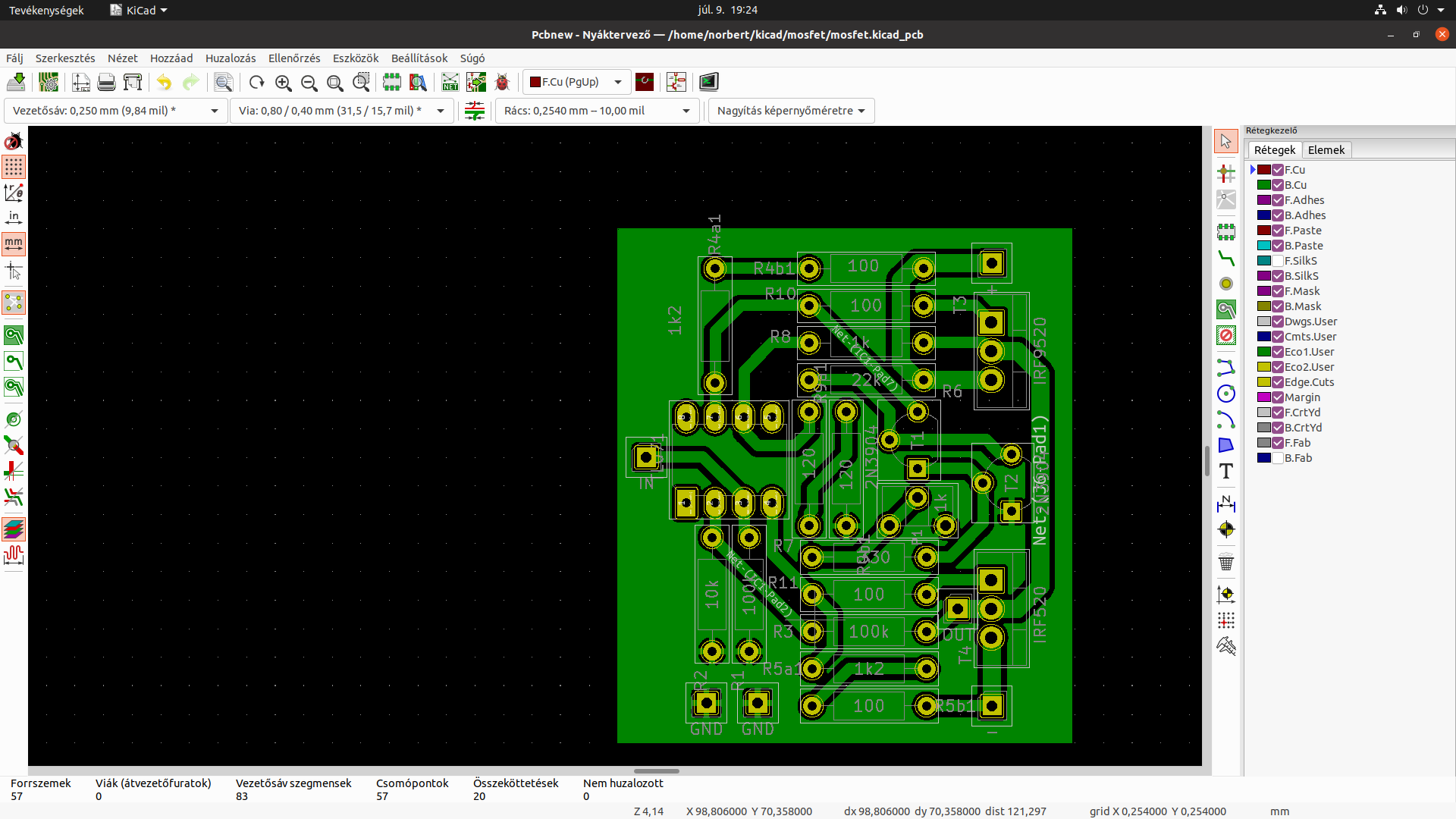Uncheck the B.Cu layer checkbox
Image resolution: width=1456 pixels, height=819 pixels.
pyautogui.click(x=1278, y=185)
